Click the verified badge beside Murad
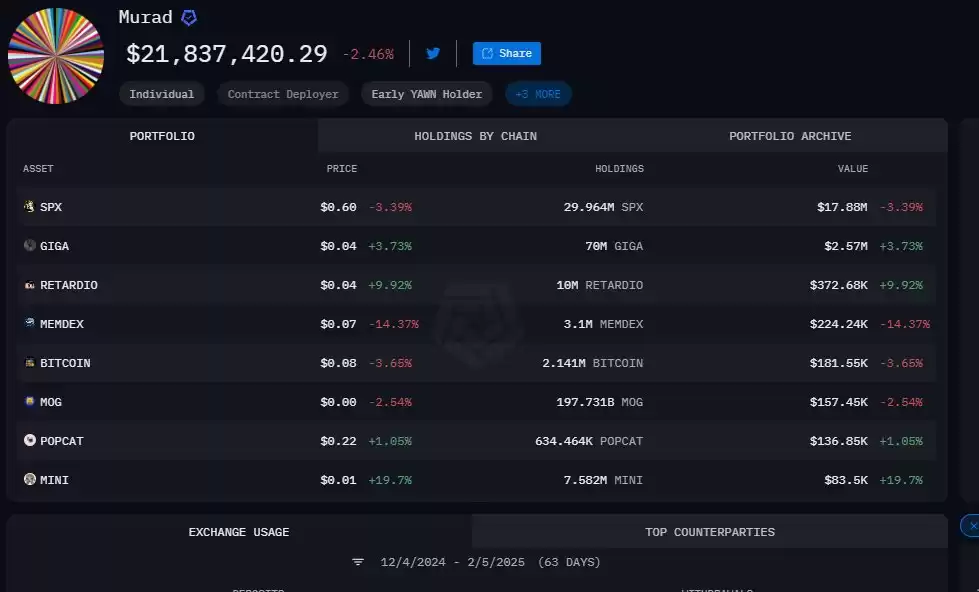 click(189, 17)
